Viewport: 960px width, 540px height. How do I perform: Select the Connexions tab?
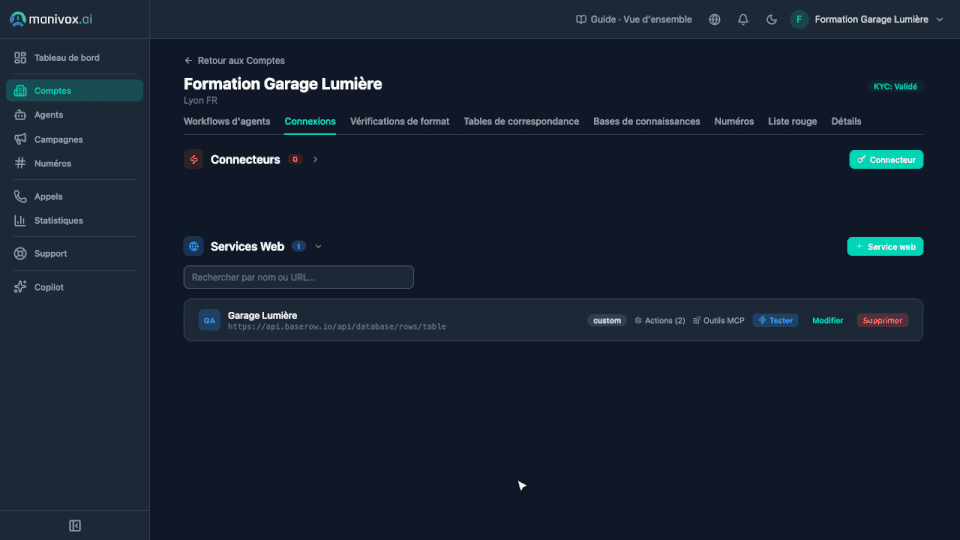pyautogui.click(x=310, y=121)
